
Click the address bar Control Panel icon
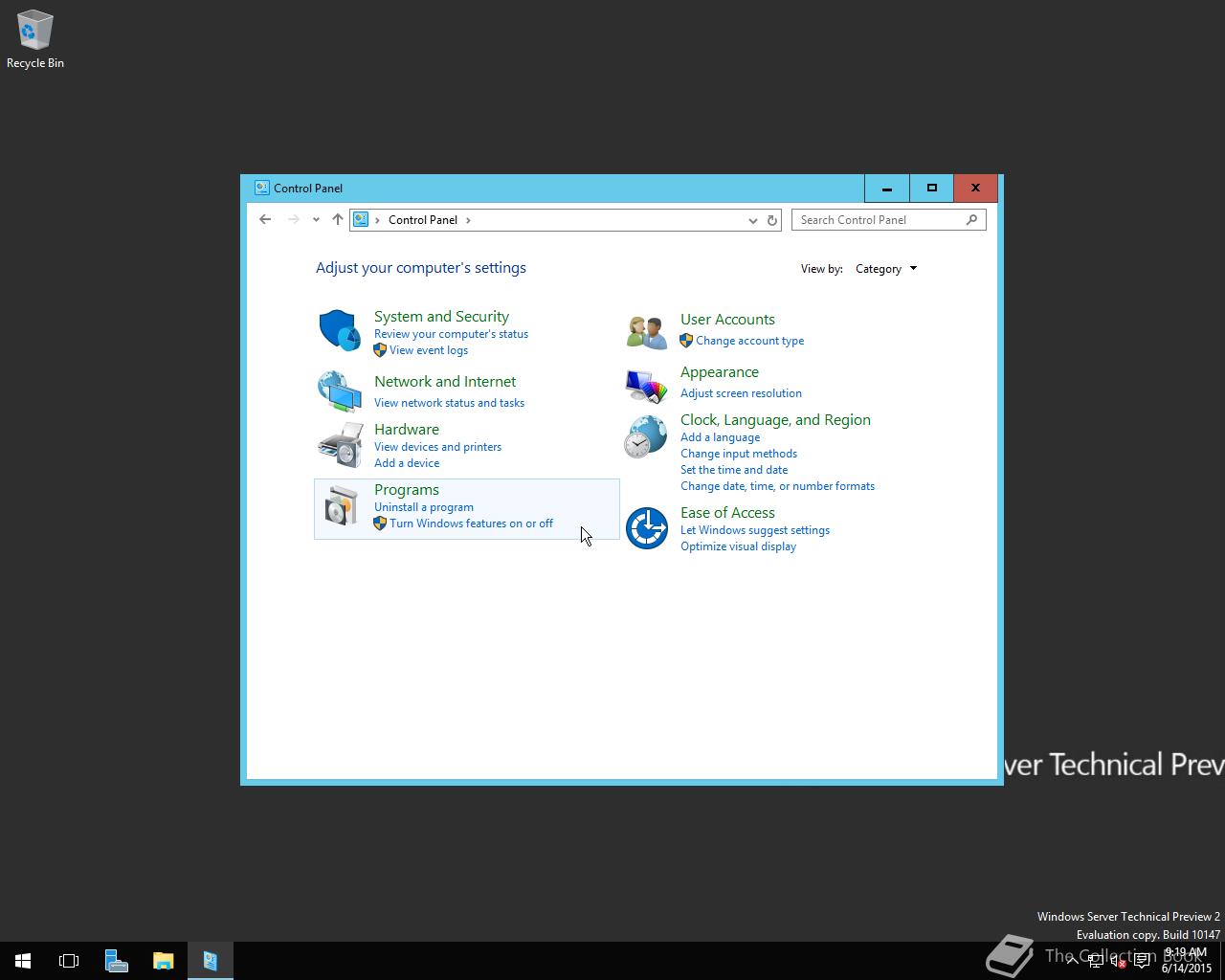pos(361,219)
